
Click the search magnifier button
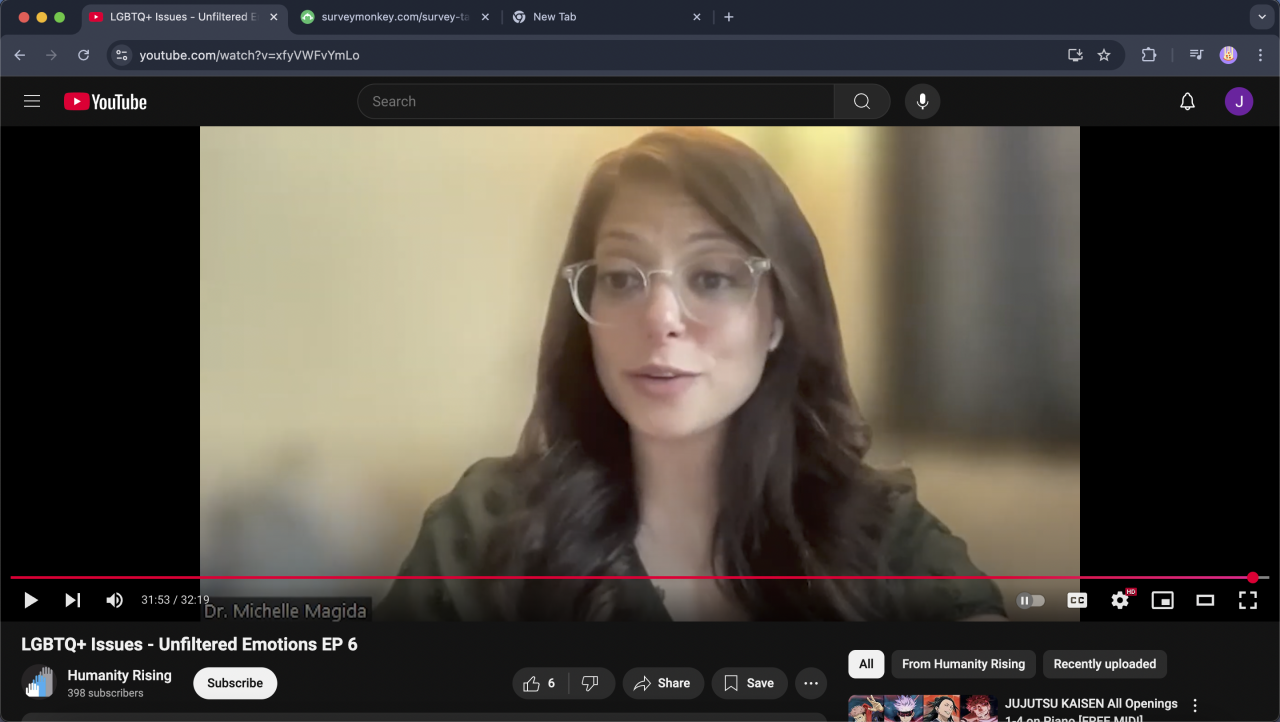pos(862,101)
